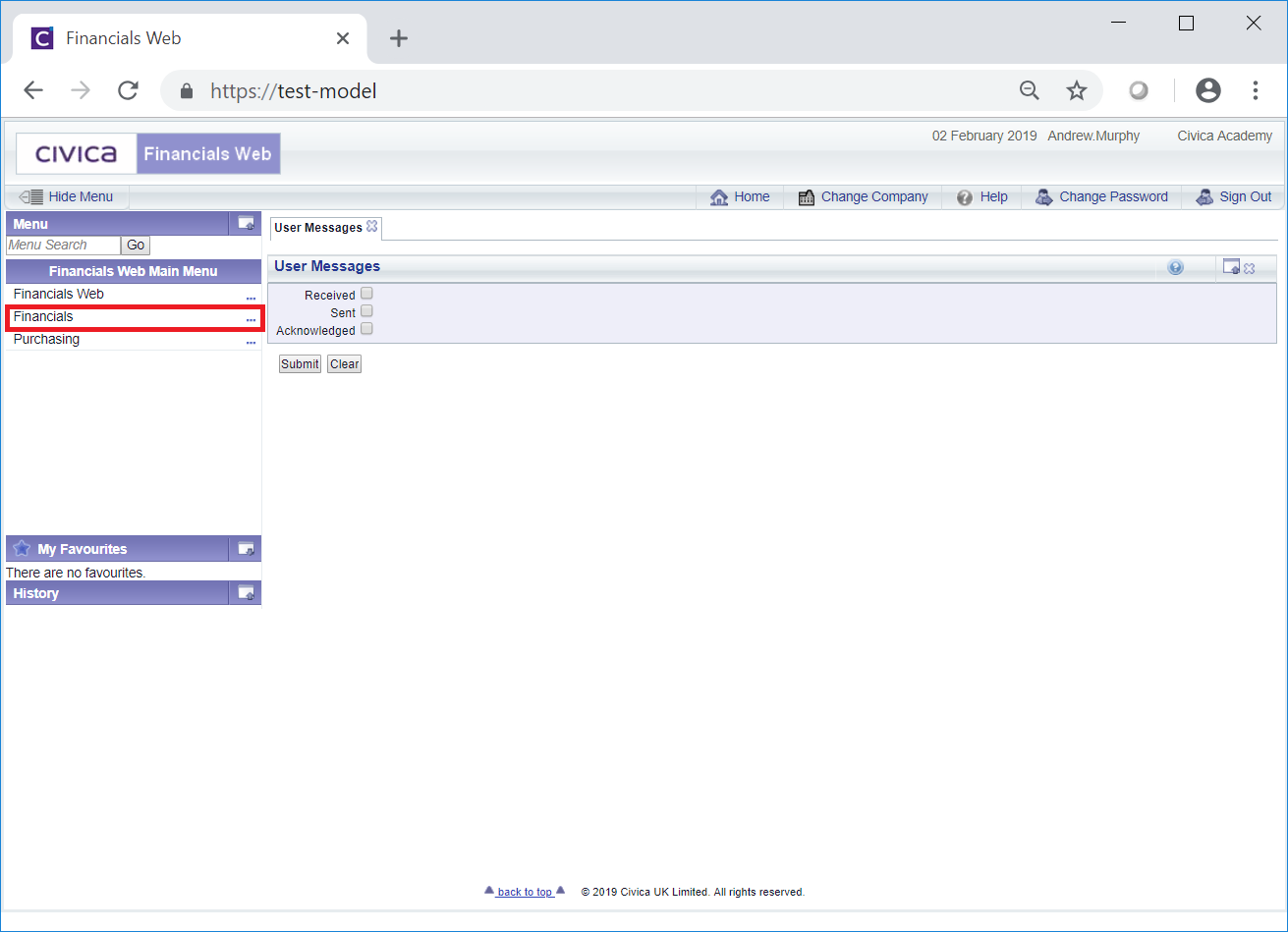
Task: Click the Andrew.Murphy username text
Action: coord(1093,137)
